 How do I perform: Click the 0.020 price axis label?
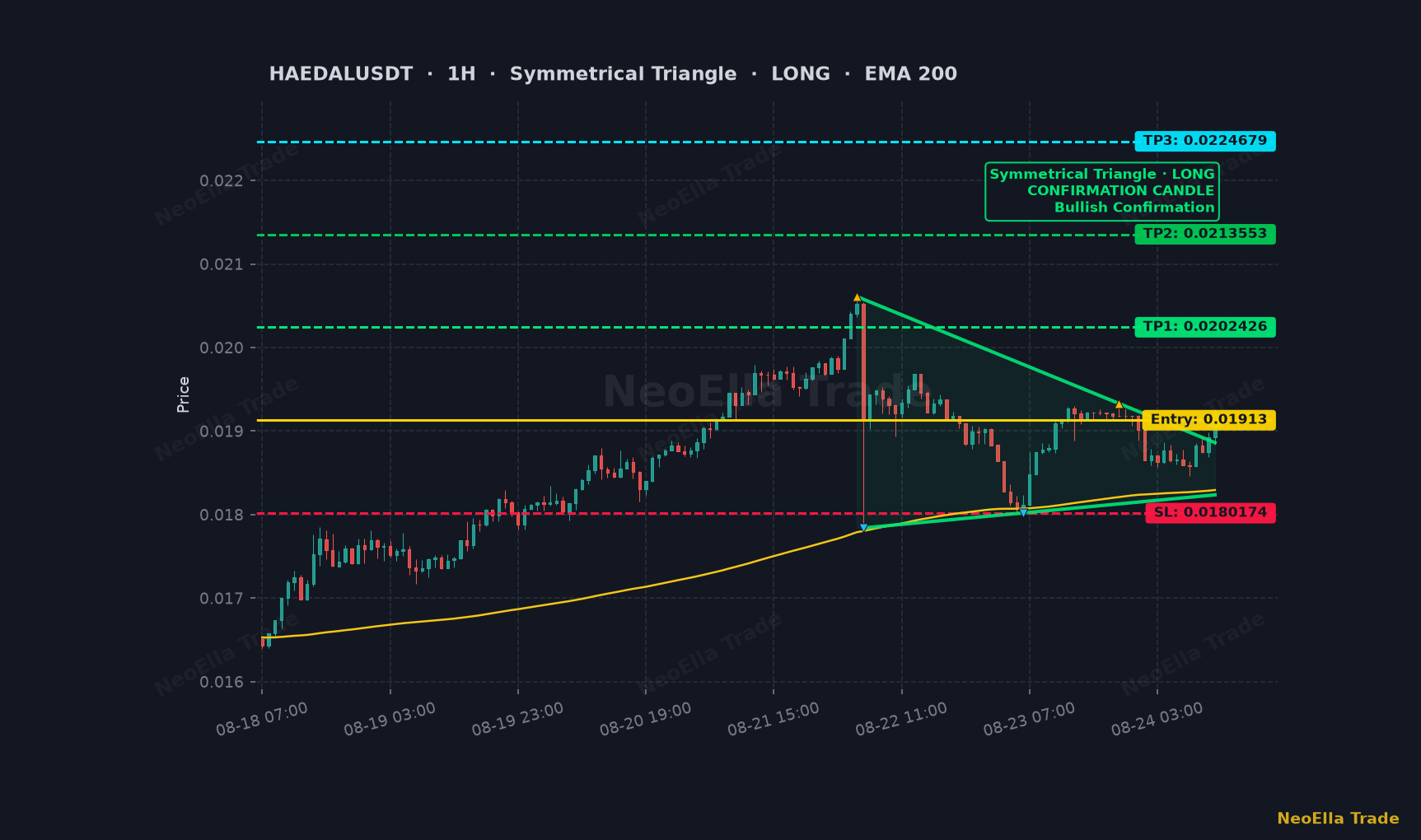click(222, 348)
